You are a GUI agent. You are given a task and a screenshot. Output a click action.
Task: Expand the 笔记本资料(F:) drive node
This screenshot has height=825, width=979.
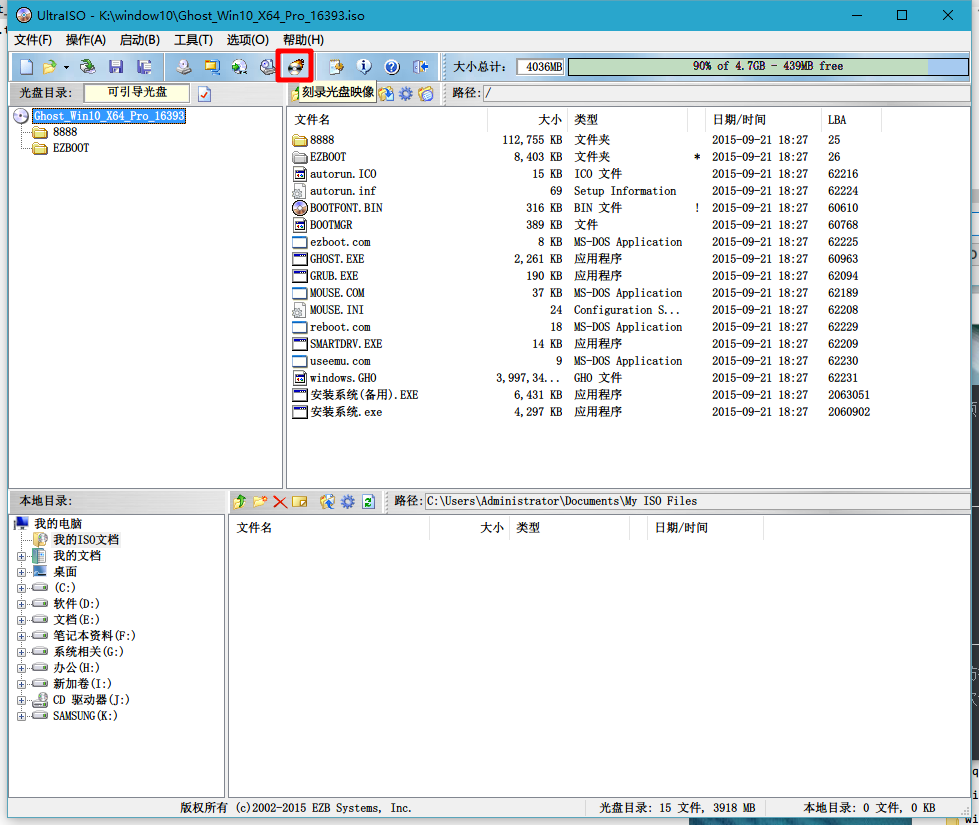click(x=21, y=636)
